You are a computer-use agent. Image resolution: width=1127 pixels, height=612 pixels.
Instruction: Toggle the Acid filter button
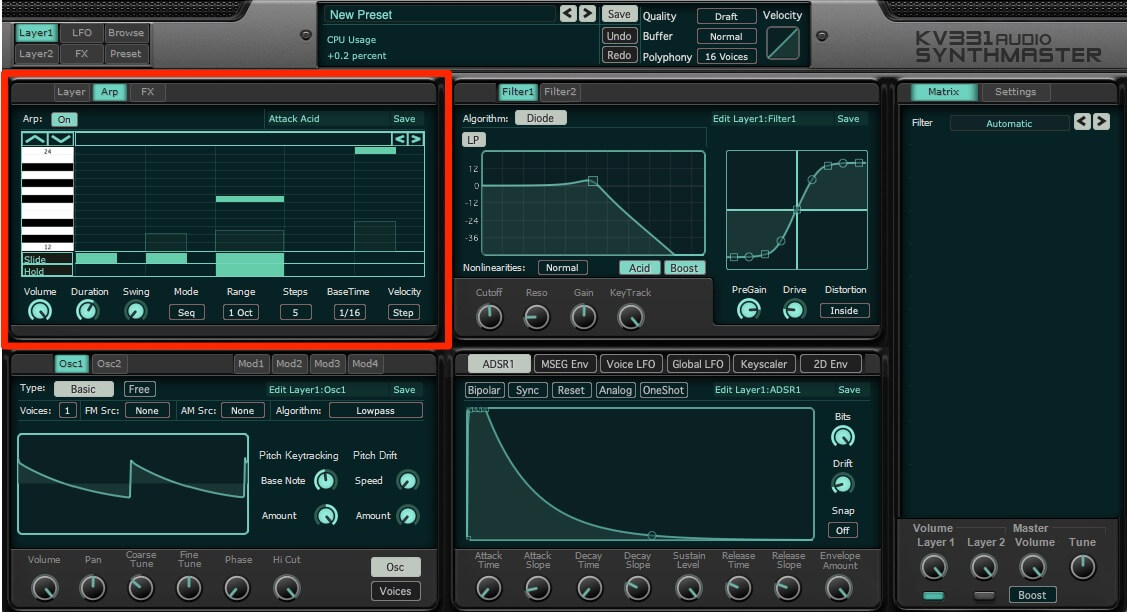639,268
